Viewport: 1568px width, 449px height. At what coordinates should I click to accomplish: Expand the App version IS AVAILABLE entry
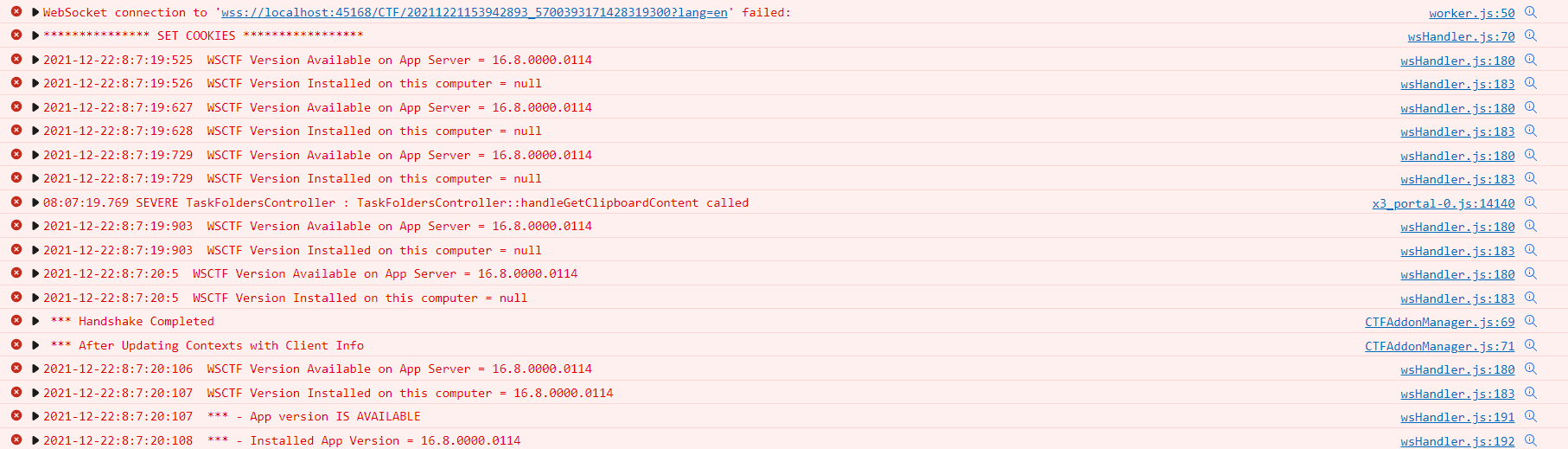pos(35,416)
